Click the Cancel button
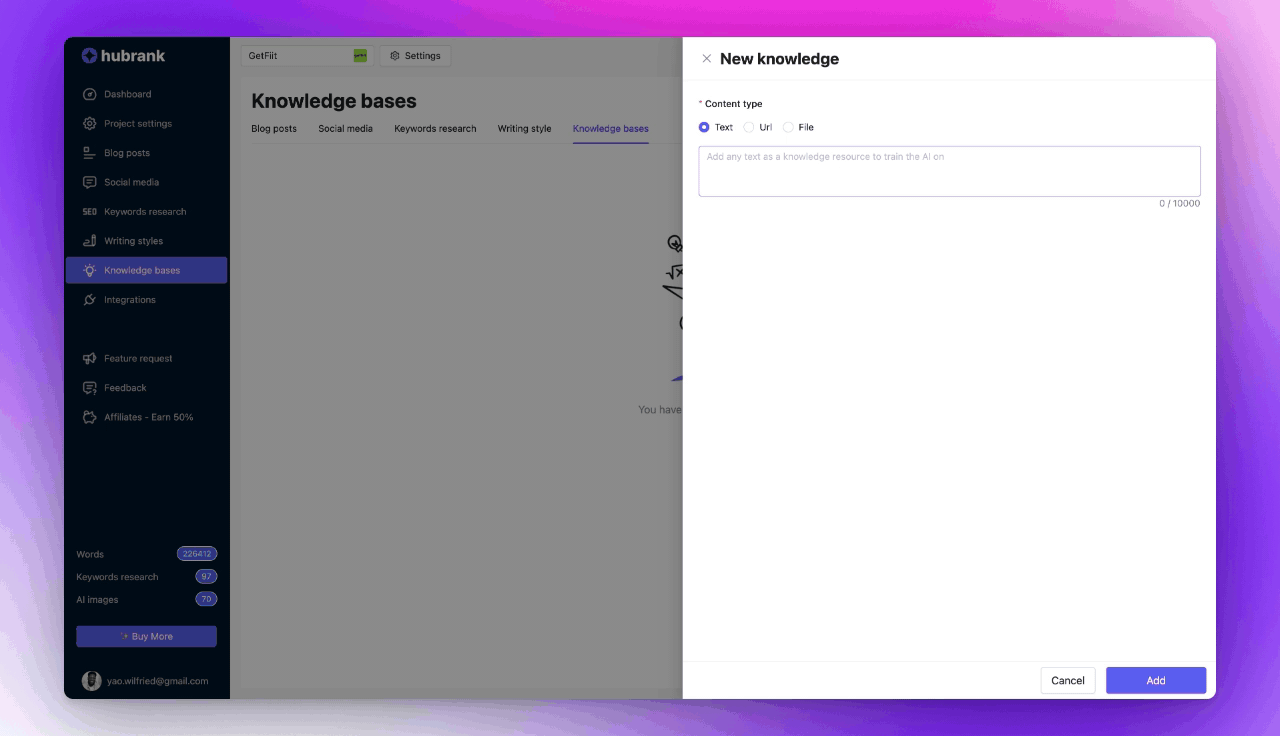 coord(1067,680)
